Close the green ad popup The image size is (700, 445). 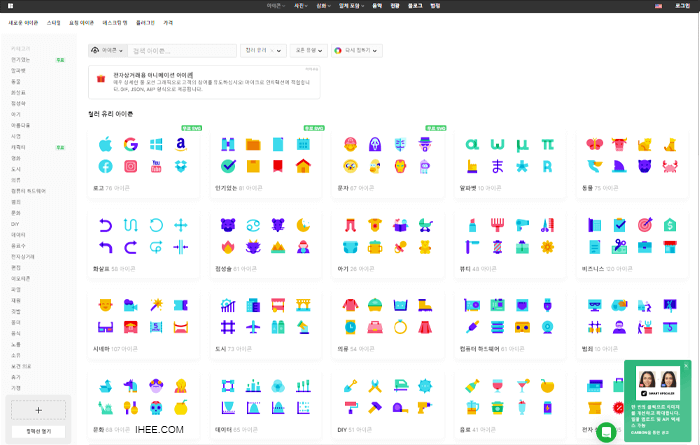(686, 366)
